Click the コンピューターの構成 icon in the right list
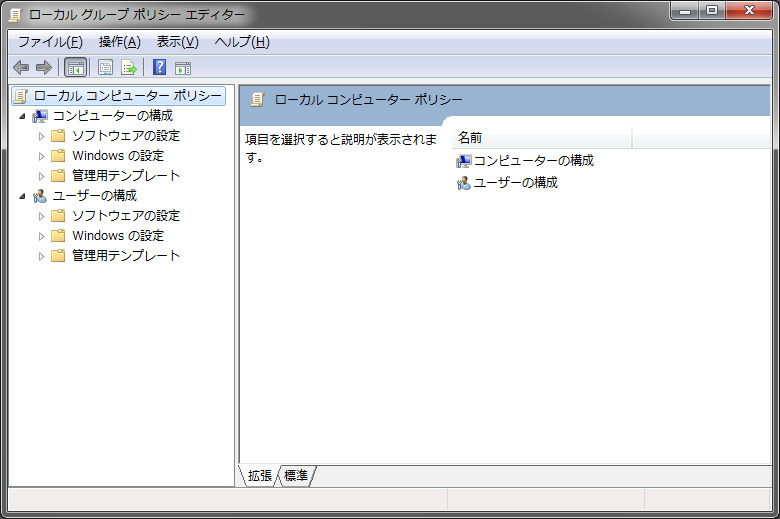The height and width of the screenshot is (519, 780). click(464, 161)
